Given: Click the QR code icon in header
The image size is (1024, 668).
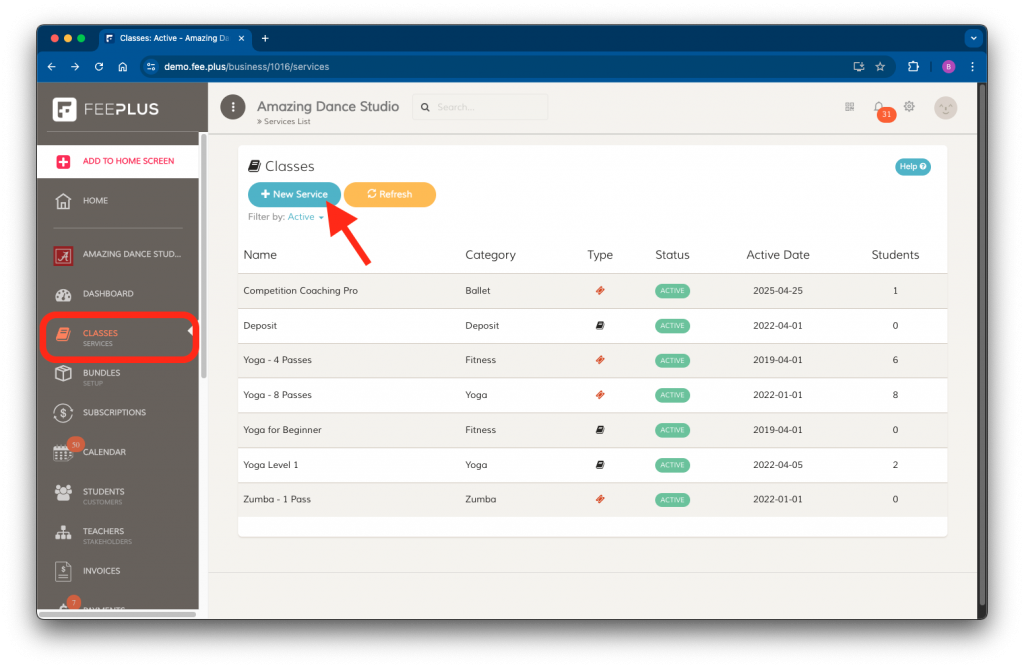Looking at the screenshot, I should [x=850, y=107].
